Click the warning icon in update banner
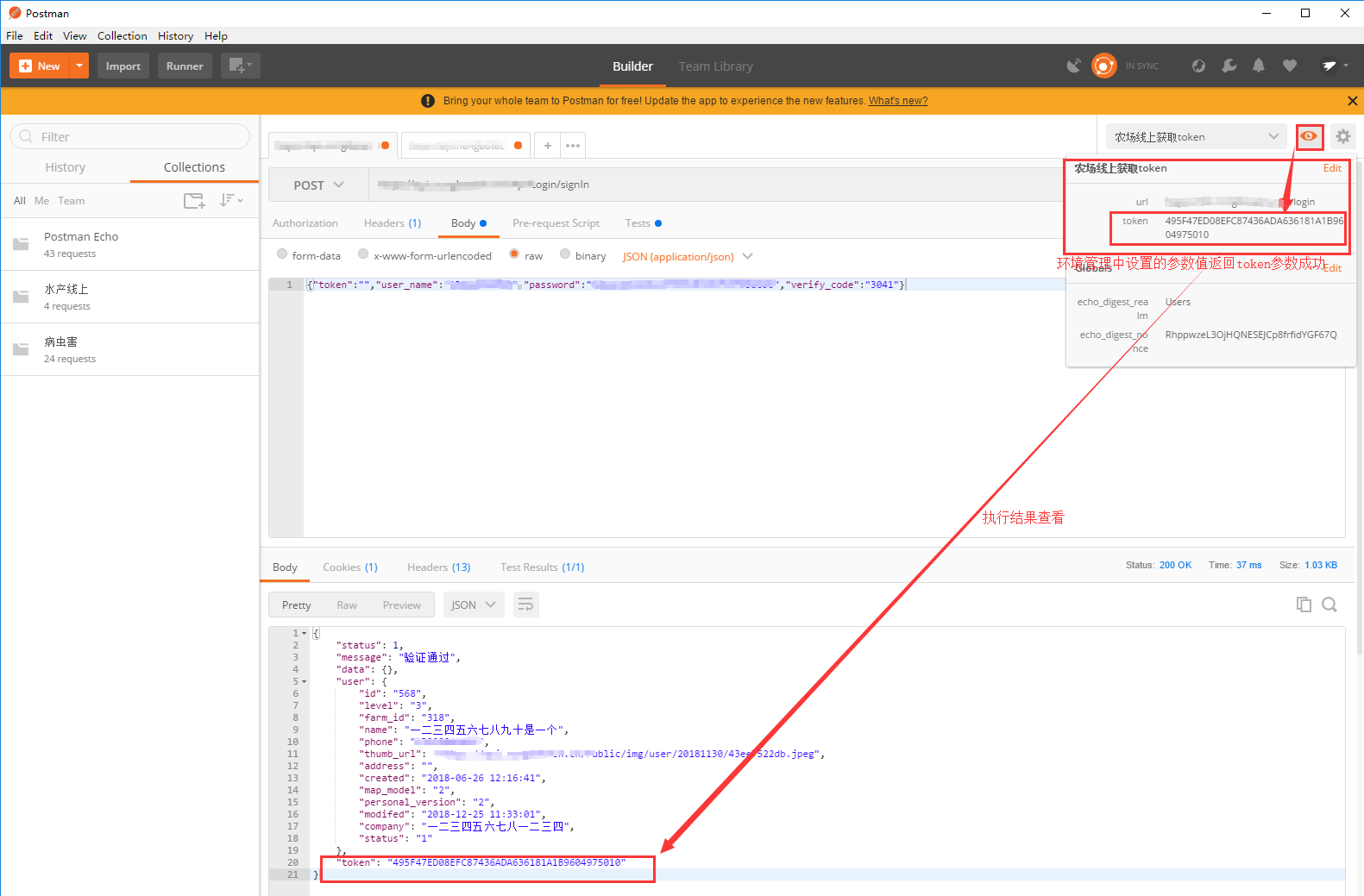The width and height of the screenshot is (1364, 896). click(427, 101)
